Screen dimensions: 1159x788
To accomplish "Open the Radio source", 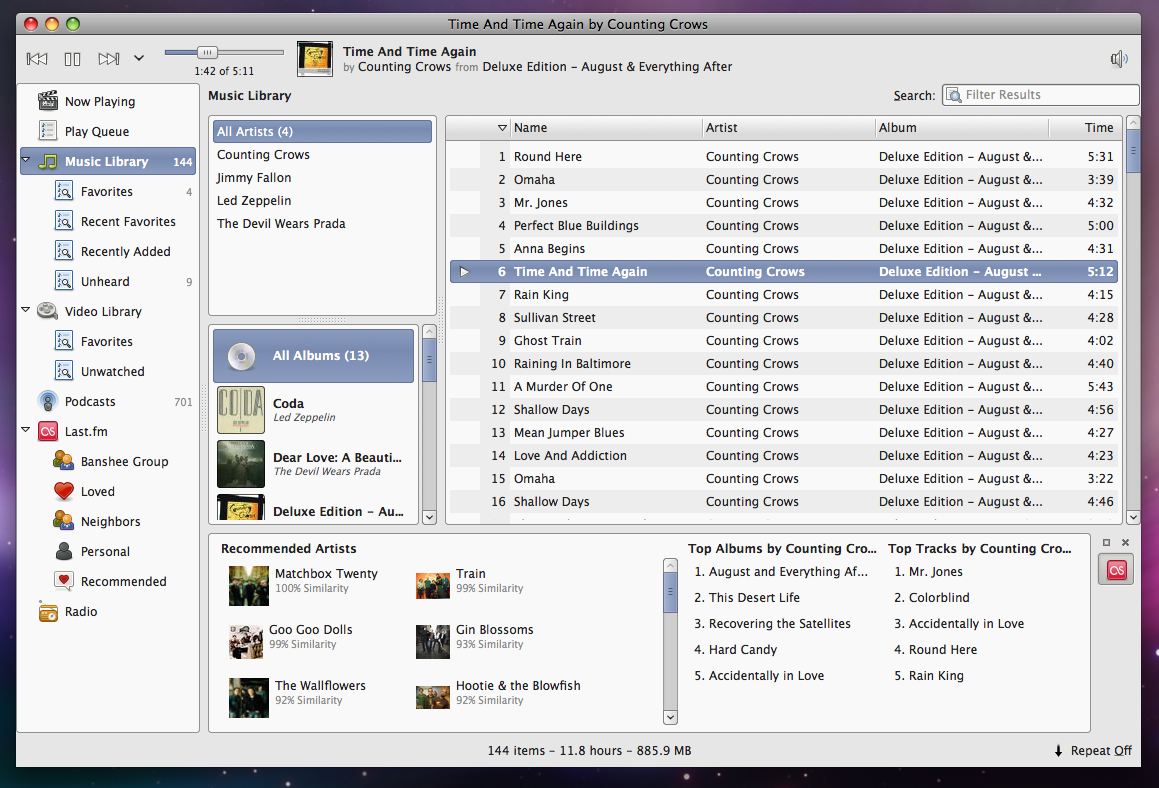I will coord(109,611).
